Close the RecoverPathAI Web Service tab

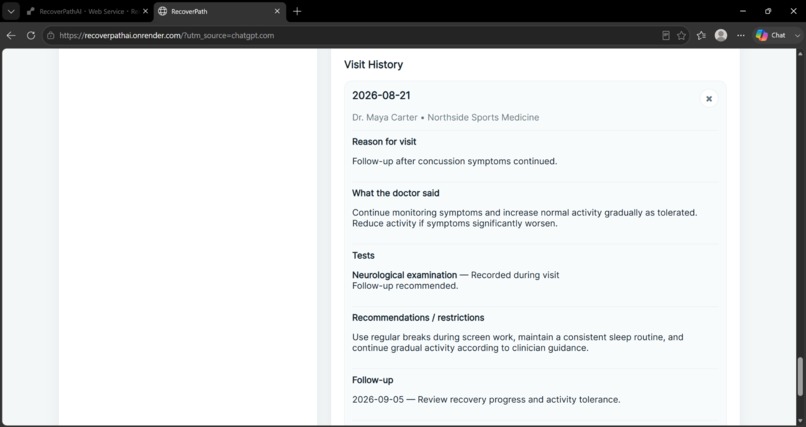145,11
